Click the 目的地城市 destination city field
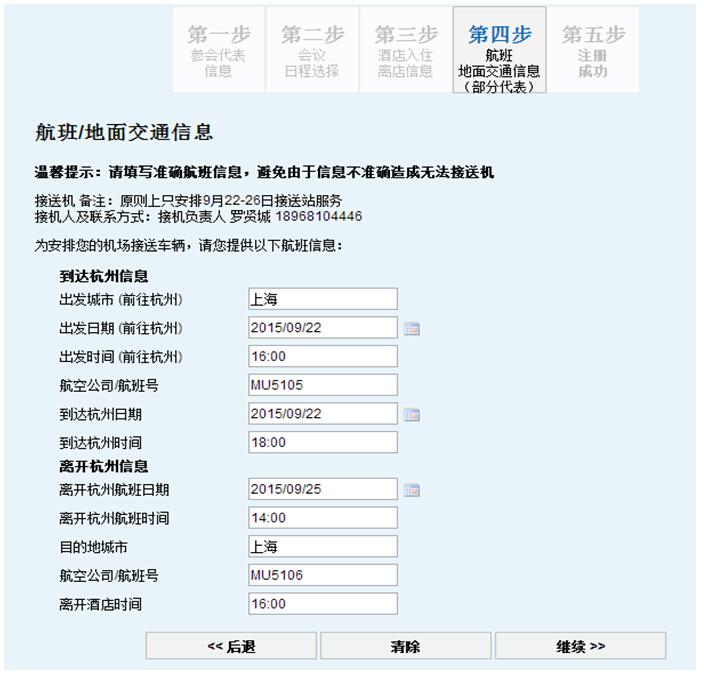This screenshot has height=678, width=704. pos(322,547)
